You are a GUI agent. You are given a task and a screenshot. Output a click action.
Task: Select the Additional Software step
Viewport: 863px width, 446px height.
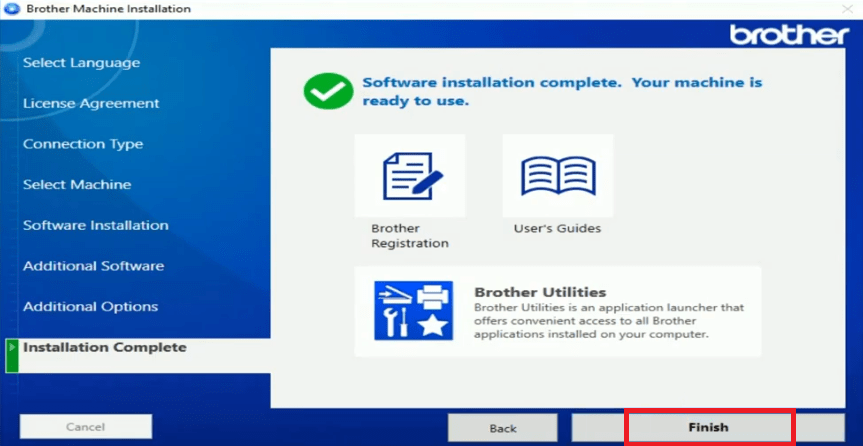pos(94,266)
